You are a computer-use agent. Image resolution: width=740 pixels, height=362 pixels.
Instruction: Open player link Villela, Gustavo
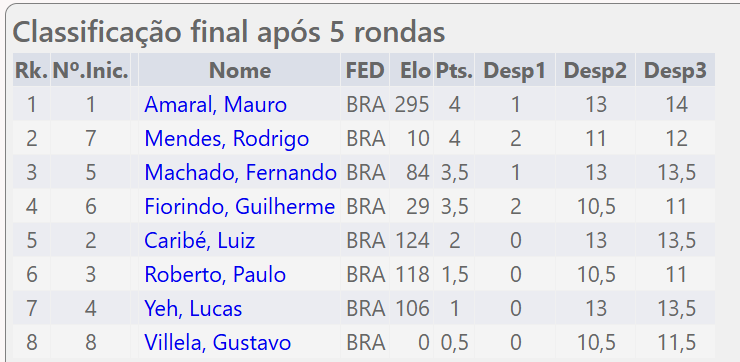pyautogui.click(x=218, y=343)
